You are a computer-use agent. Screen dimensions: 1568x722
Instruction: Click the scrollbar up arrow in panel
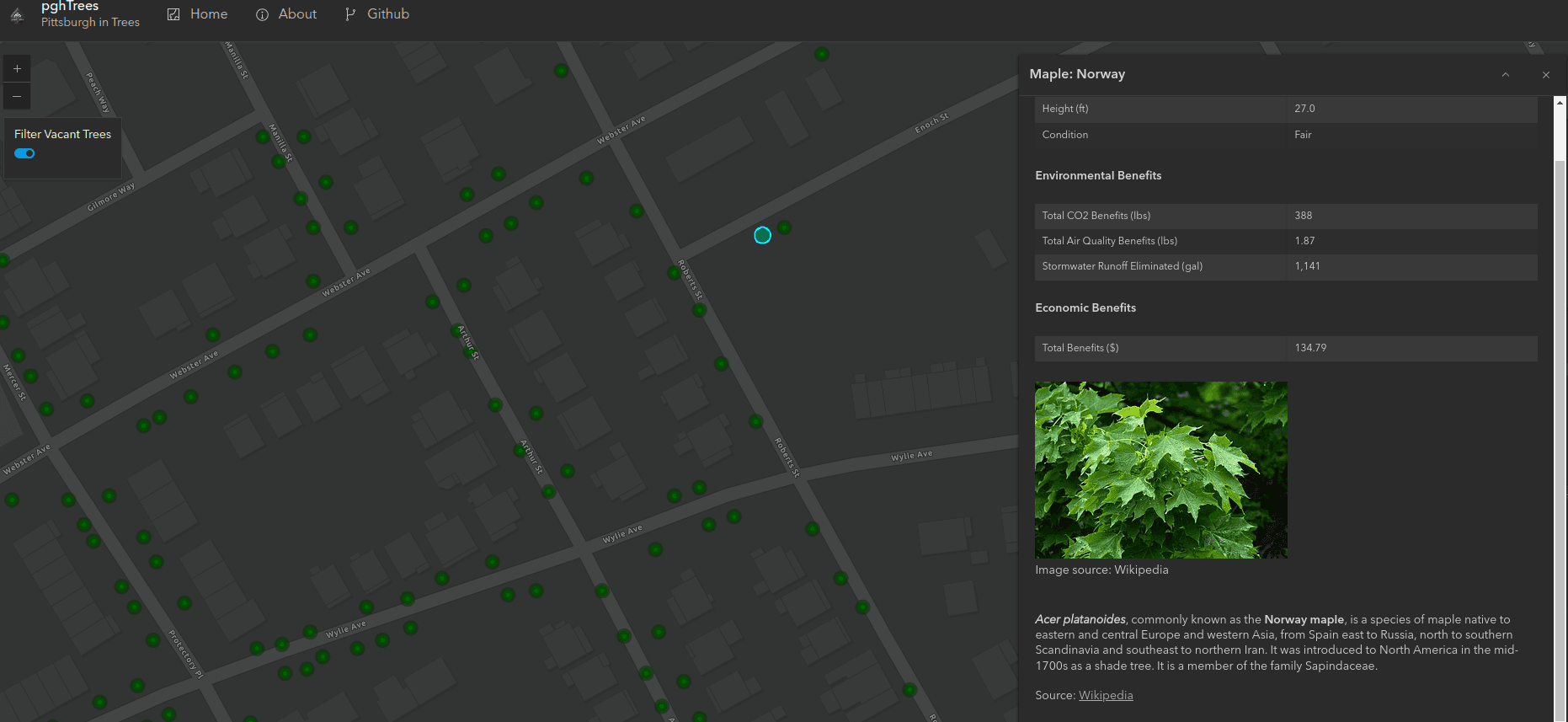pos(1560,103)
